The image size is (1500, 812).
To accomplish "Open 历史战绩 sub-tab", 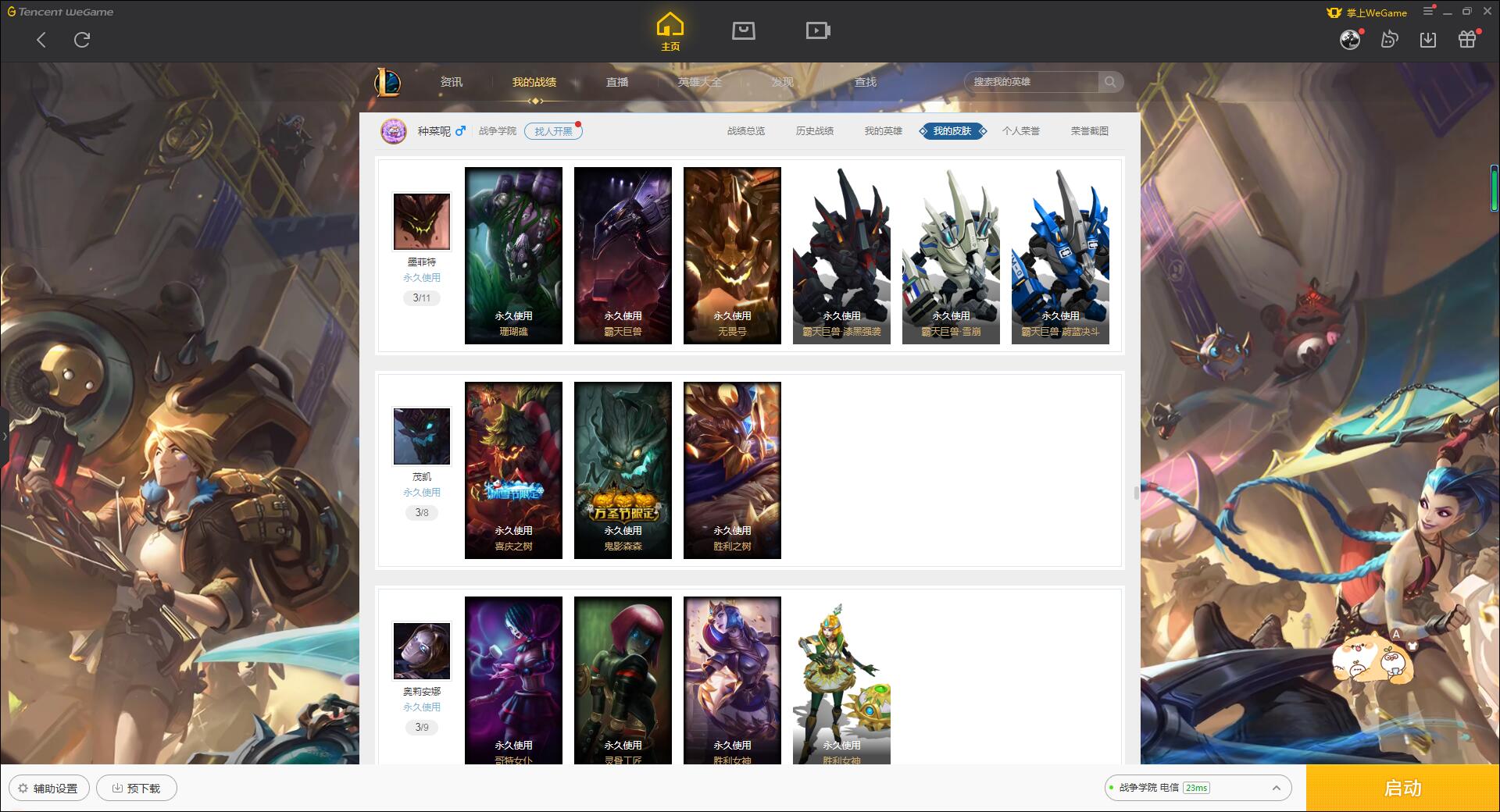I will point(815,131).
